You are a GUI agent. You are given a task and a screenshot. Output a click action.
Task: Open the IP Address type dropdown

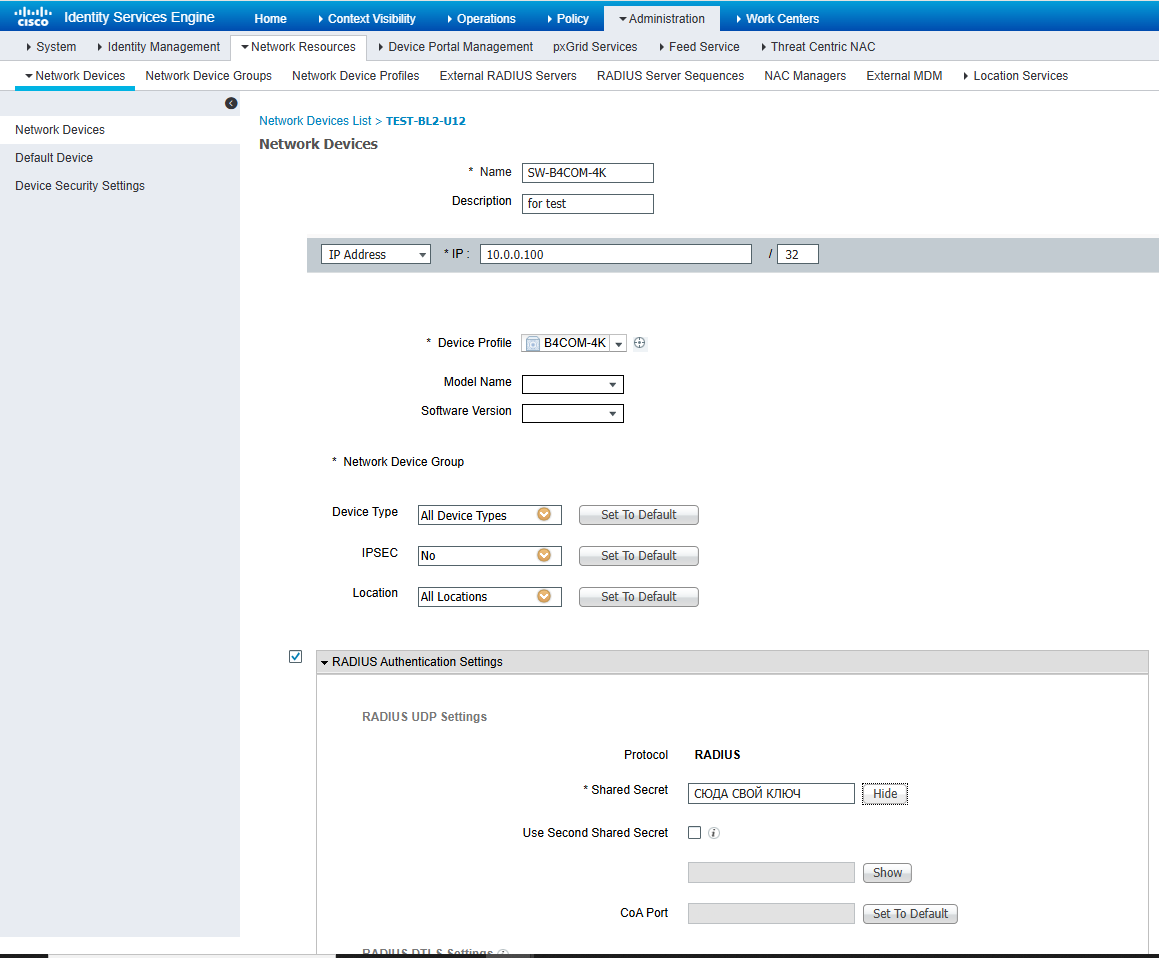tap(376, 255)
